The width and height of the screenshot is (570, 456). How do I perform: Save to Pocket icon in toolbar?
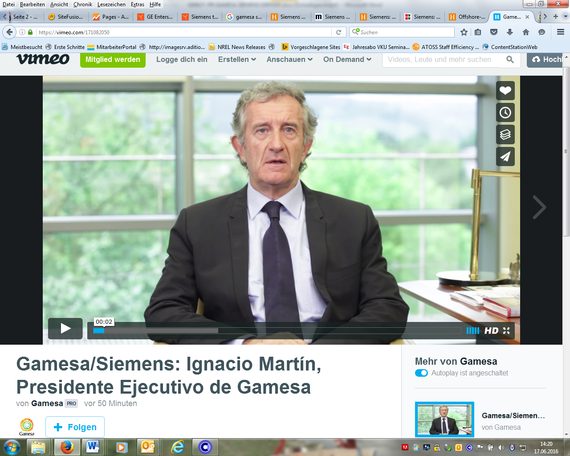tap(494, 32)
